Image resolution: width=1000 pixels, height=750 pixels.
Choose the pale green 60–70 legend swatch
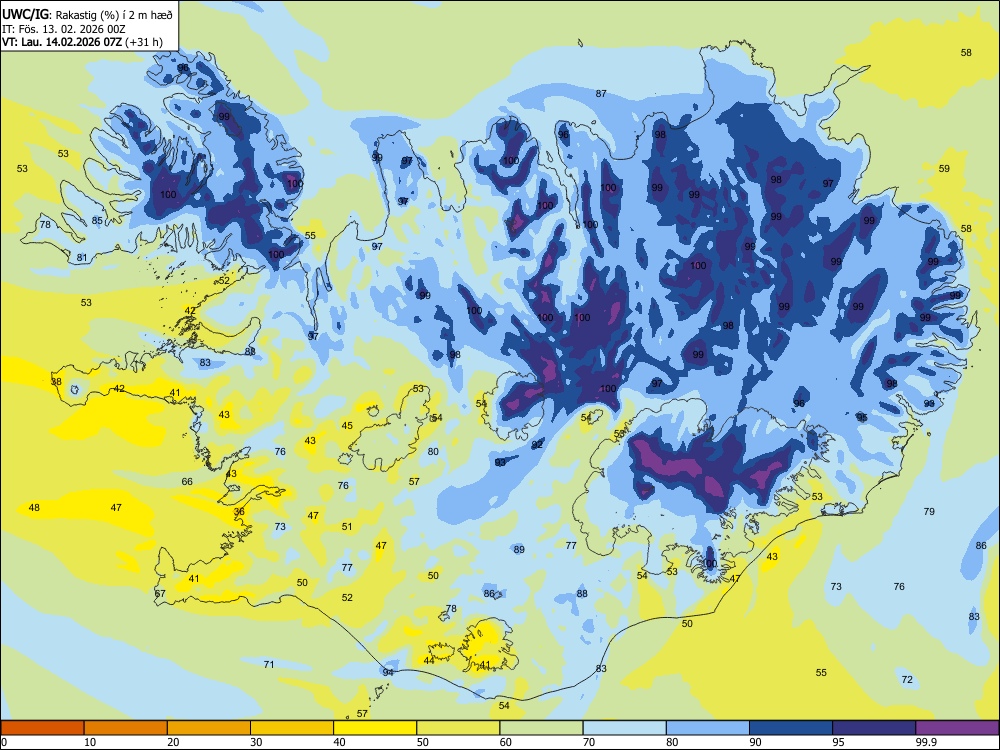tap(541, 728)
